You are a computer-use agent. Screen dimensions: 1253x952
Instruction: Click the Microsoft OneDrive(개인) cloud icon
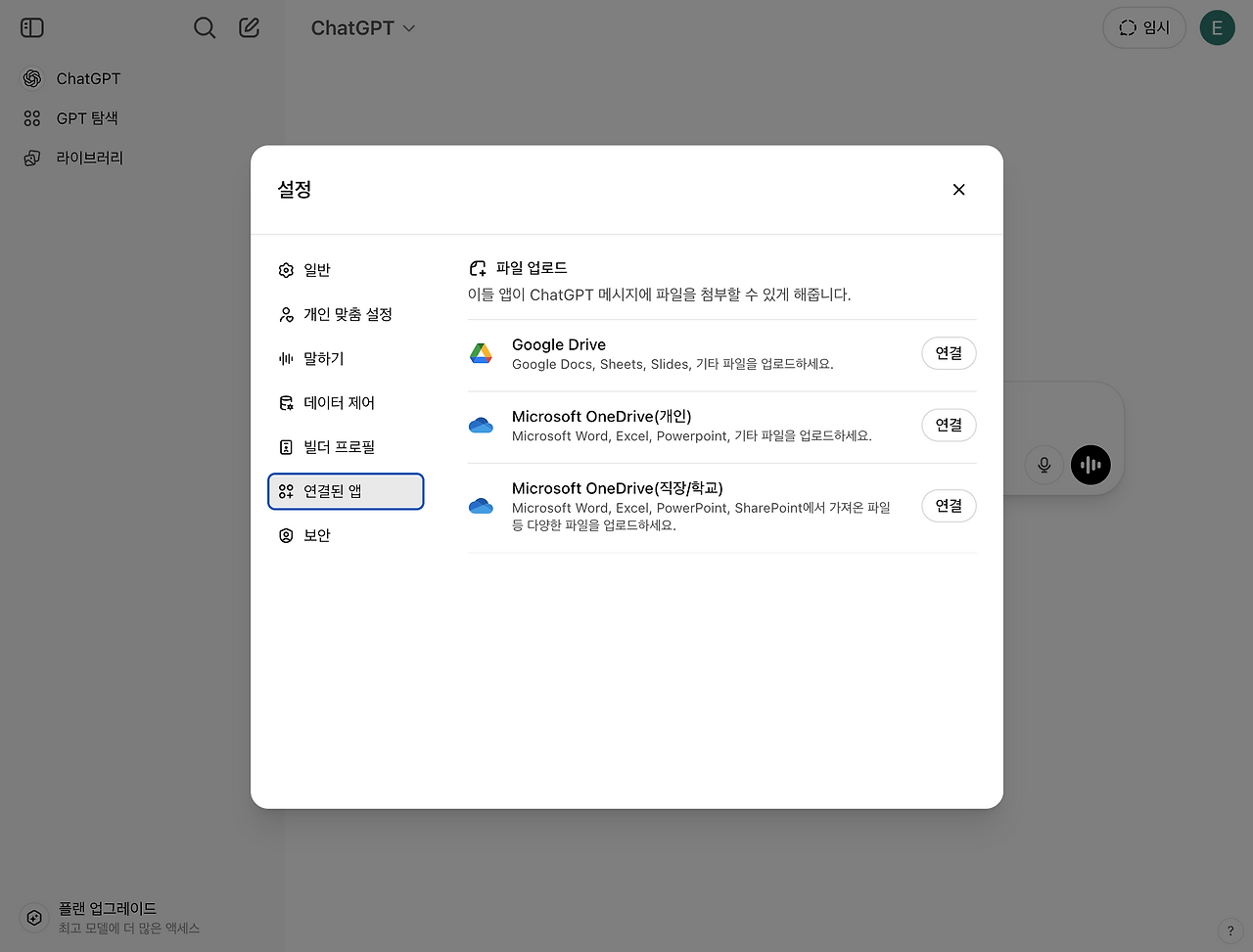[x=482, y=425]
